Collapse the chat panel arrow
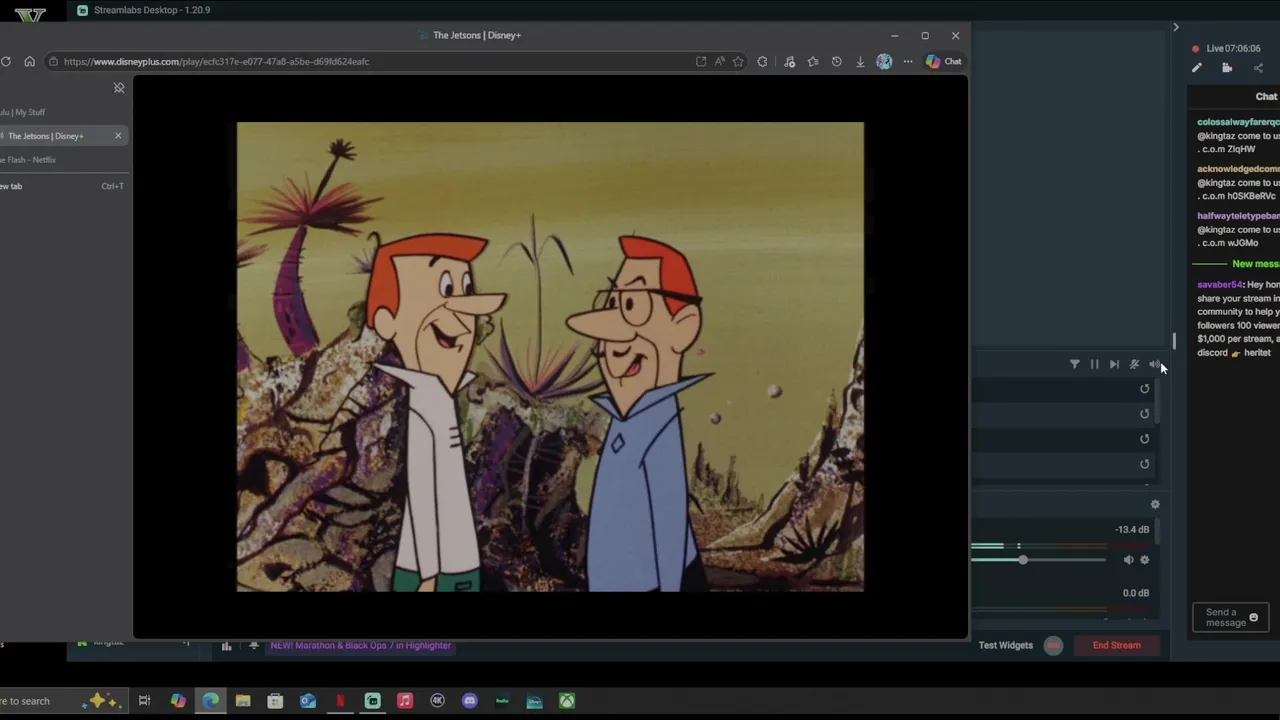Viewport: 1280px width, 720px height. coord(1176,27)
